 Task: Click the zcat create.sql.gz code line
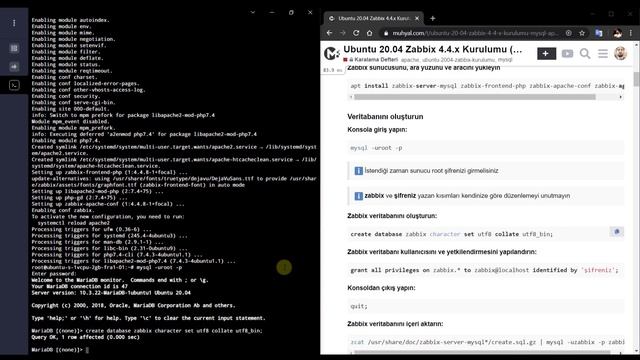487,342
